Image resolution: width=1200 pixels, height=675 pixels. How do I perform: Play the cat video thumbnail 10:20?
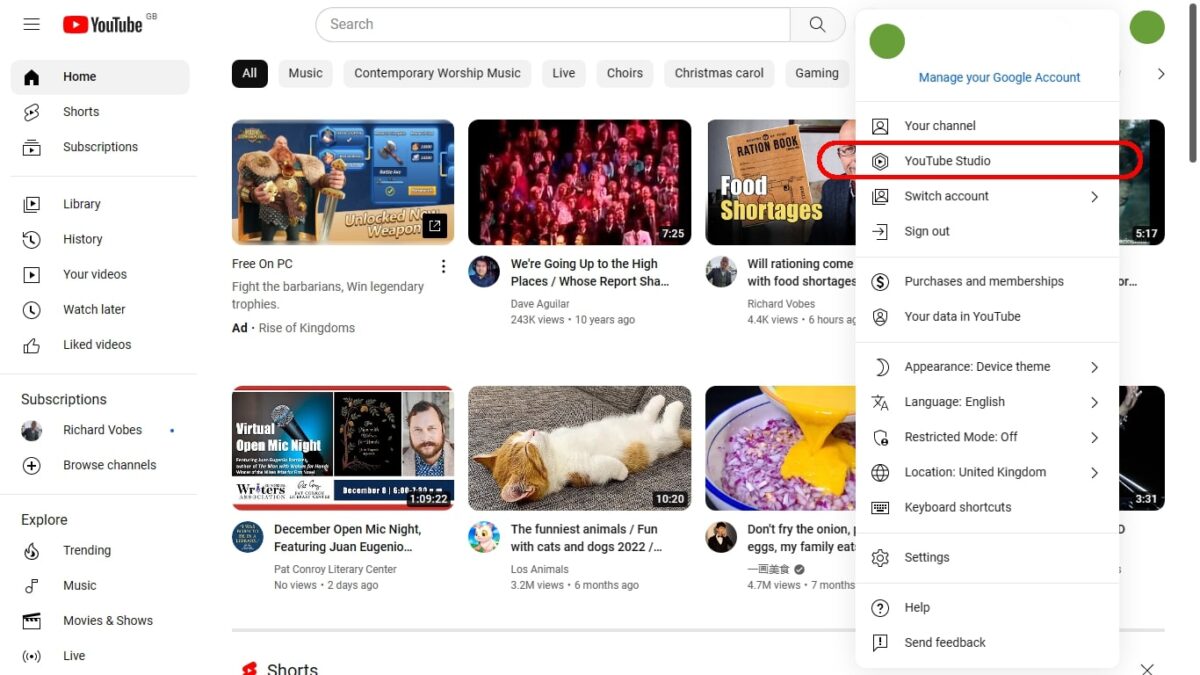[x=579, y=448]
